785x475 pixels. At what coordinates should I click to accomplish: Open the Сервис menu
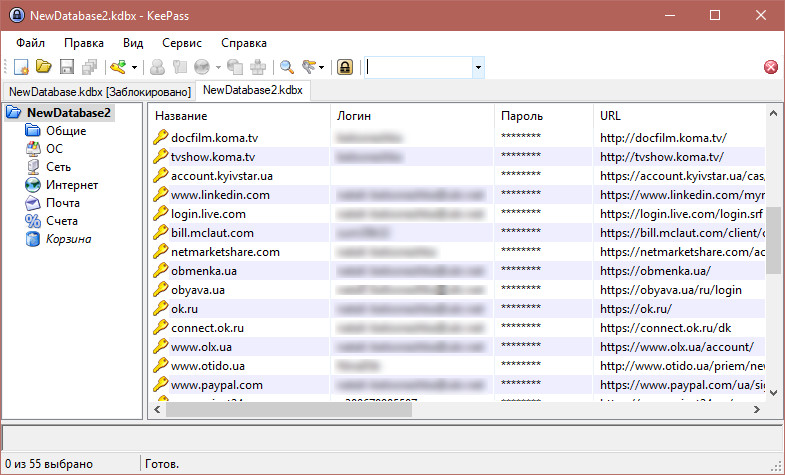[x=182, y=43]
